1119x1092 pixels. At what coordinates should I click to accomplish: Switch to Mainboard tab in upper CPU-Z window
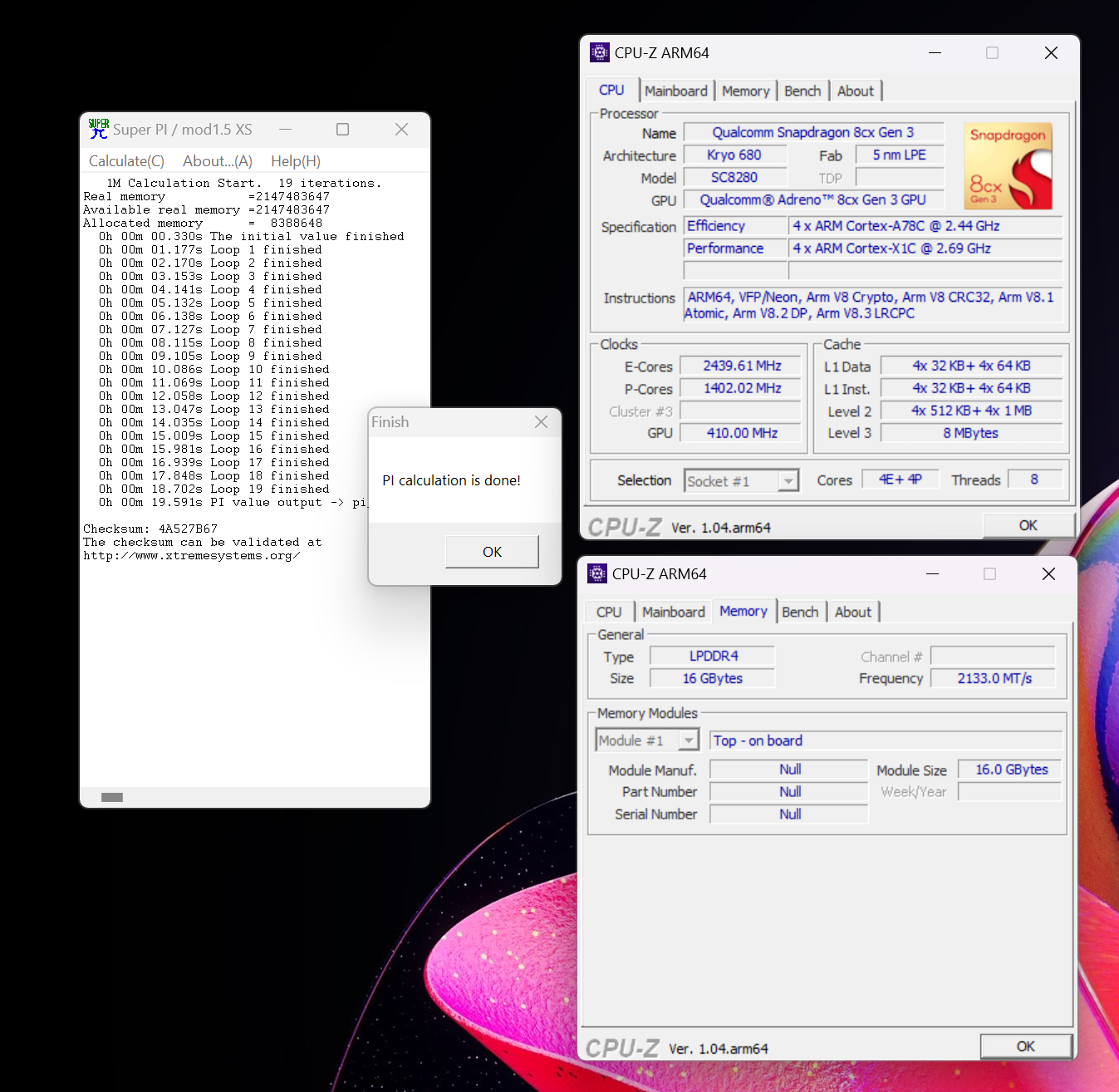pos(676,91)
